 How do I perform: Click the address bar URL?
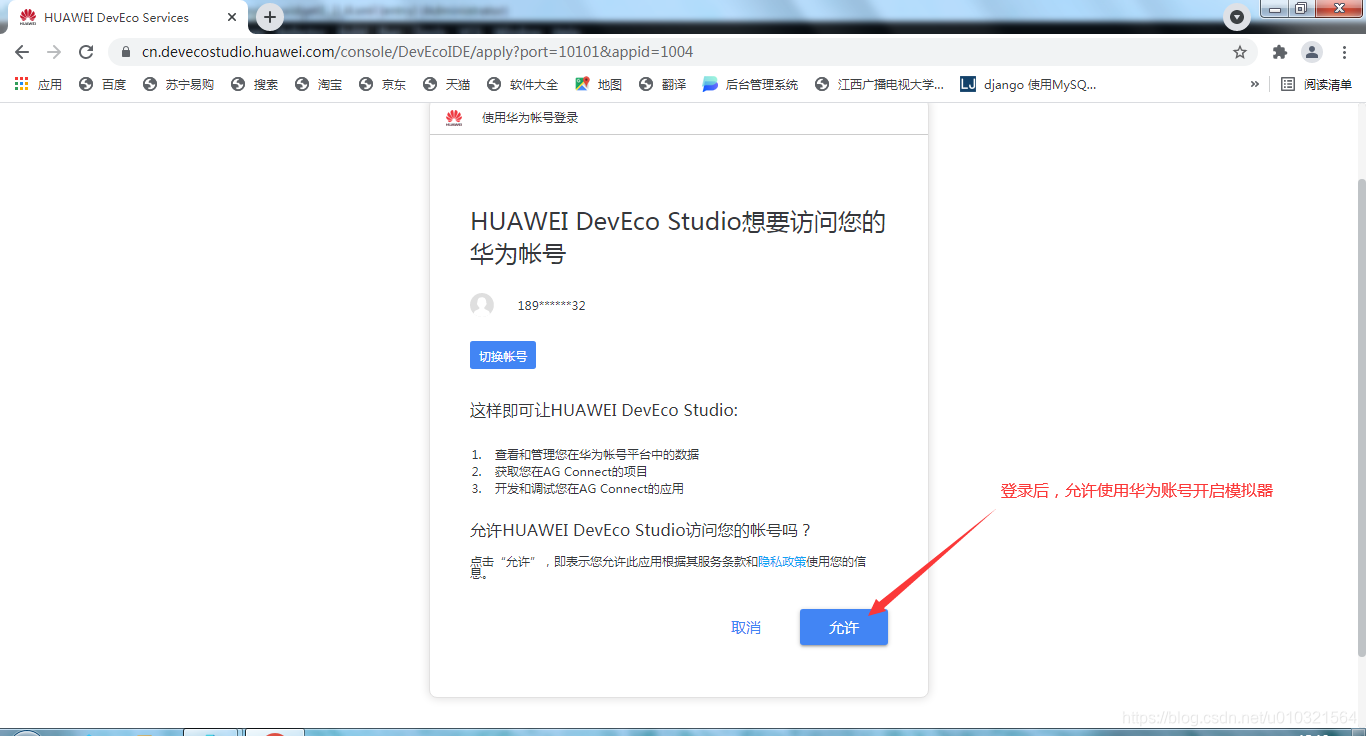[417, 52]
